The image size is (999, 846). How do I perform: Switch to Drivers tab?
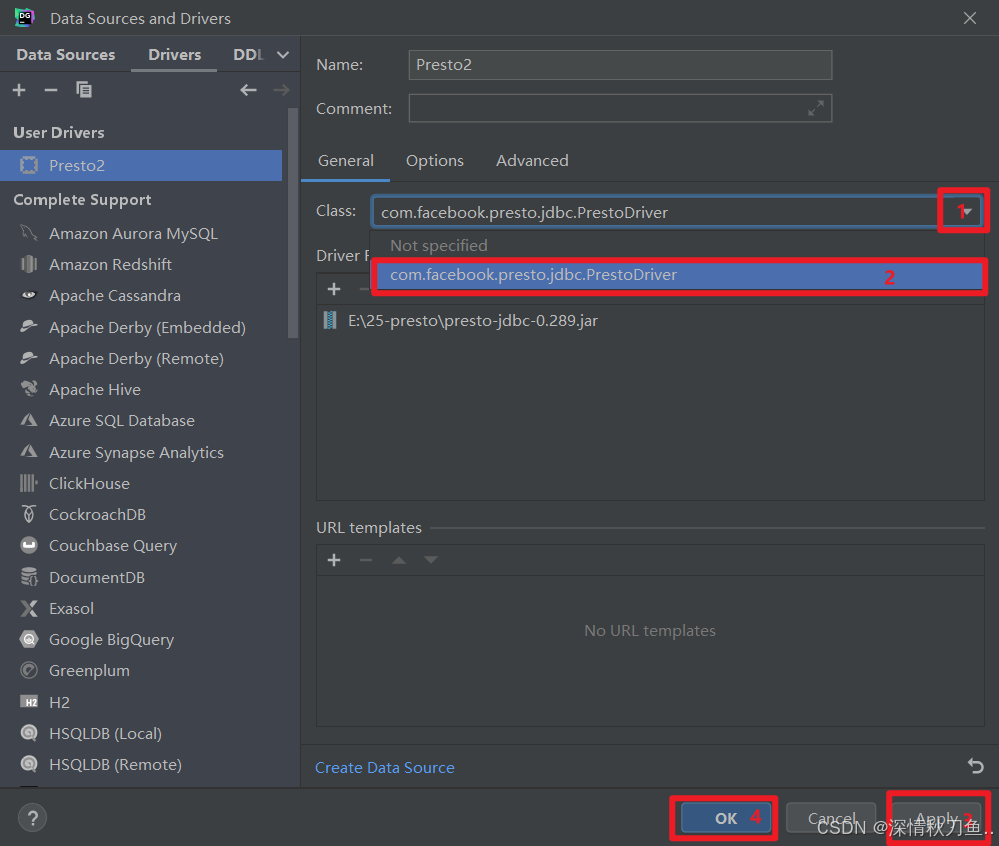(175, 55)
